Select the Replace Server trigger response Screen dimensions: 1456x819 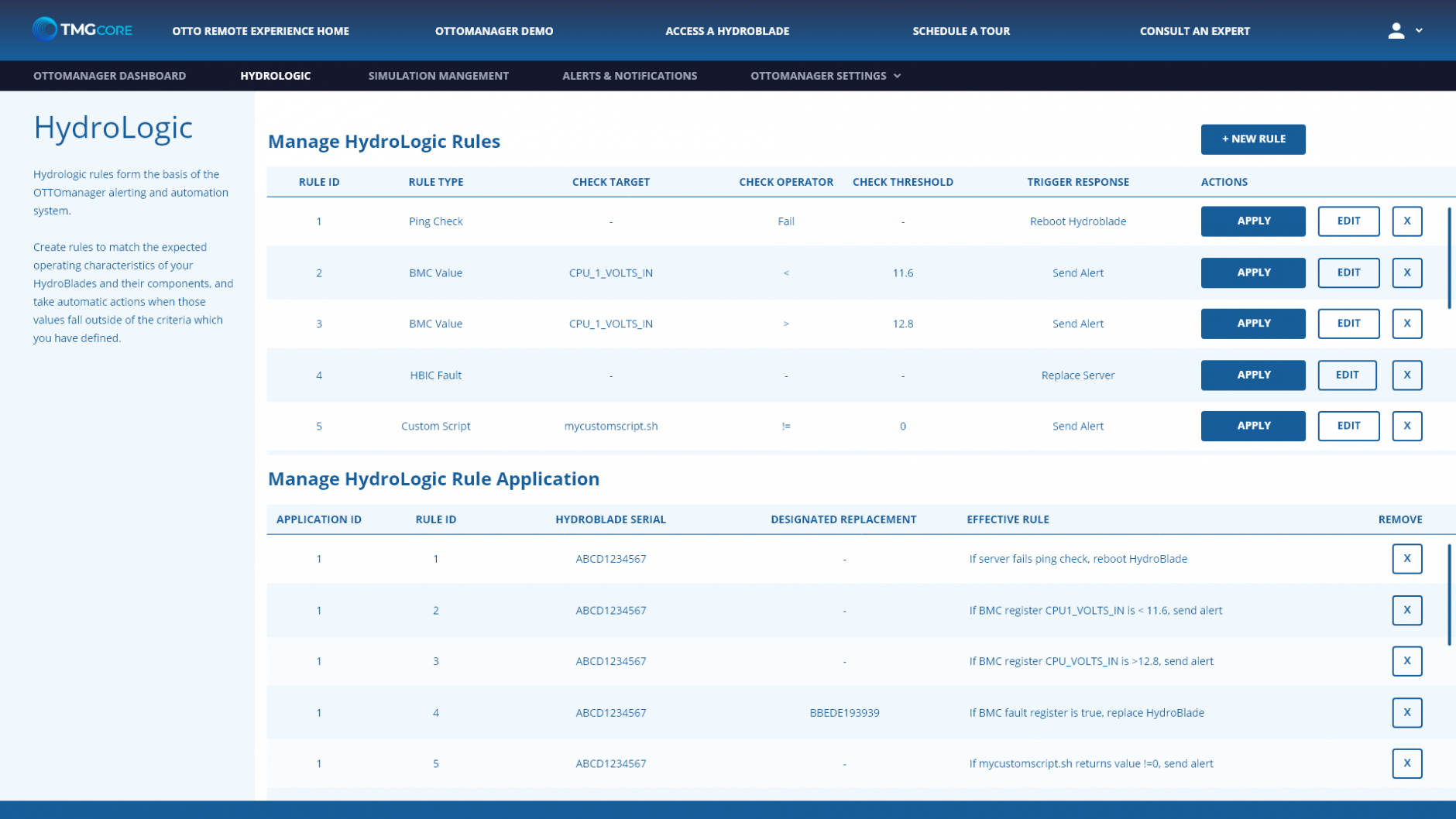pyautogui.click(x=1077, y=375)
